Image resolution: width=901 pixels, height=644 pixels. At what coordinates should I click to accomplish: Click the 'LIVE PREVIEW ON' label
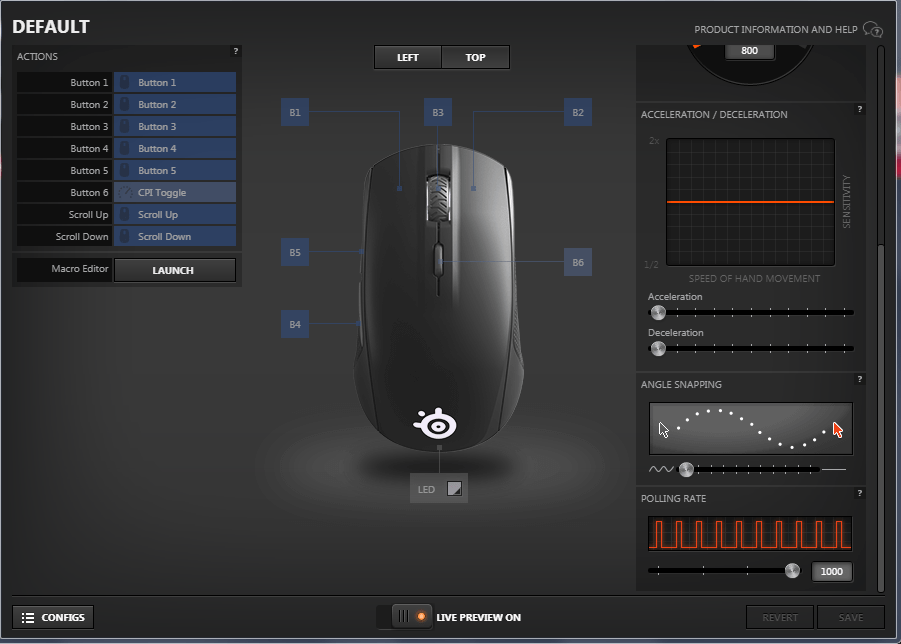pos(479,618)
